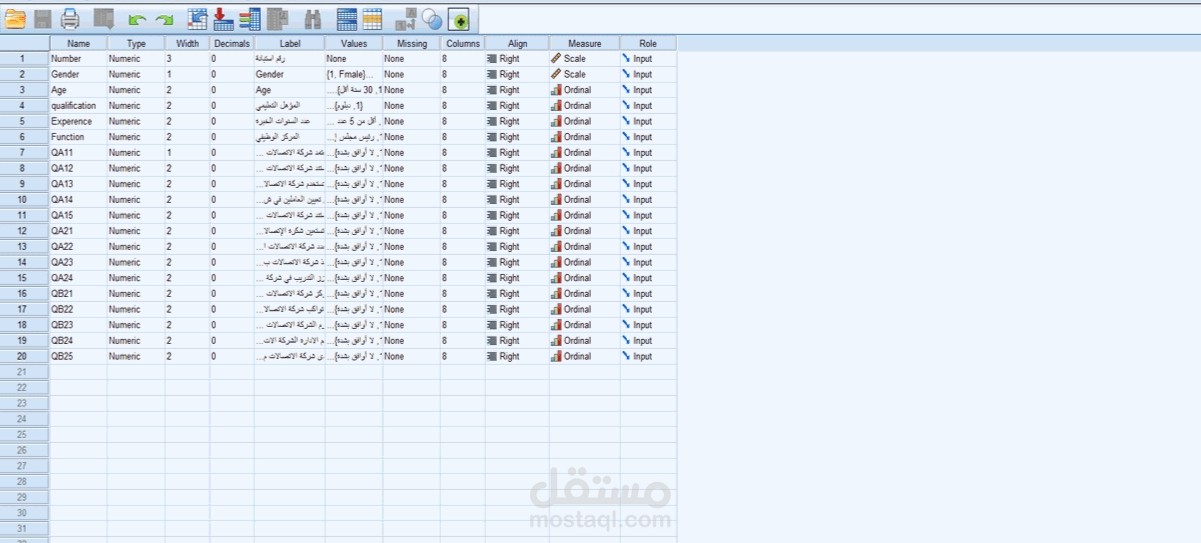Click the green Undo arrow
Image resolution: width=1201 pixels, height=543 pixels.
(137, 19)
